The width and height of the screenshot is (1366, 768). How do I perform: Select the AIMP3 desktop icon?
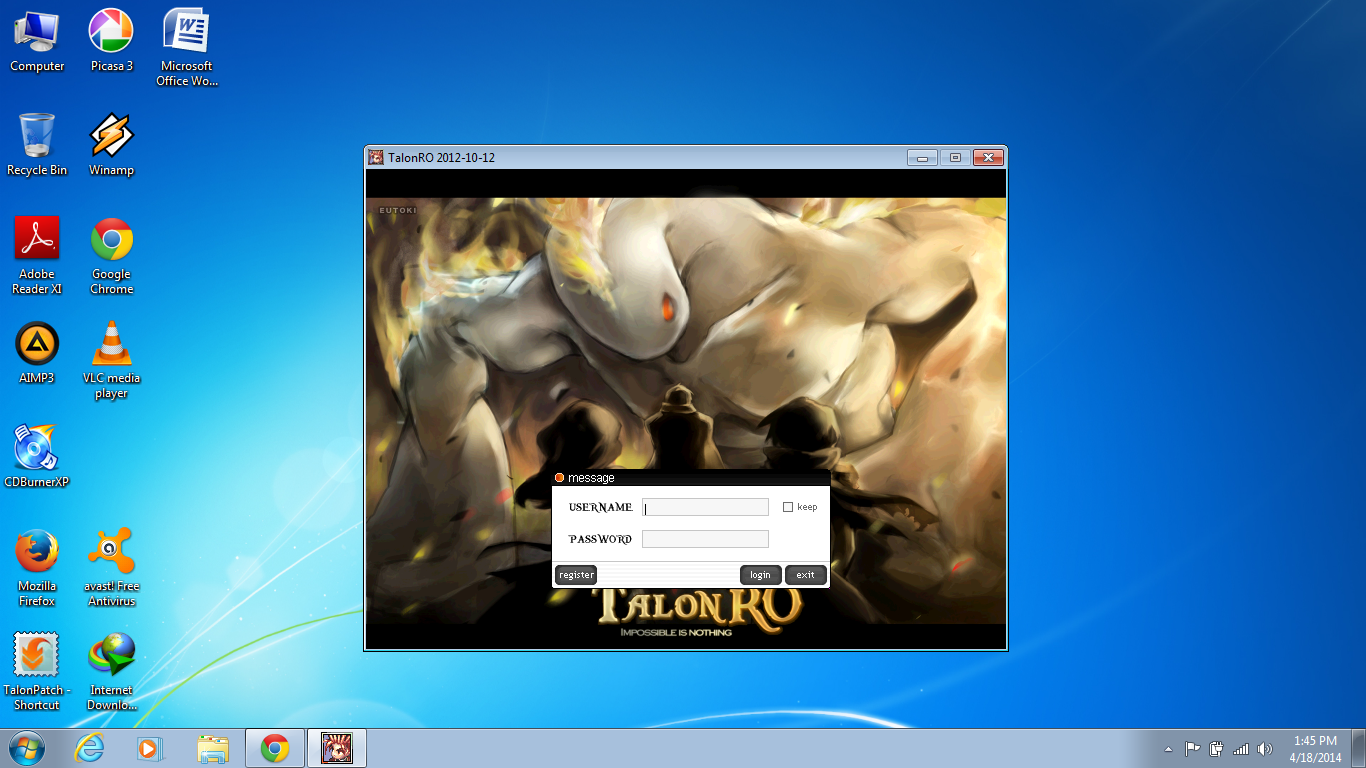click(x=37, y=353)
